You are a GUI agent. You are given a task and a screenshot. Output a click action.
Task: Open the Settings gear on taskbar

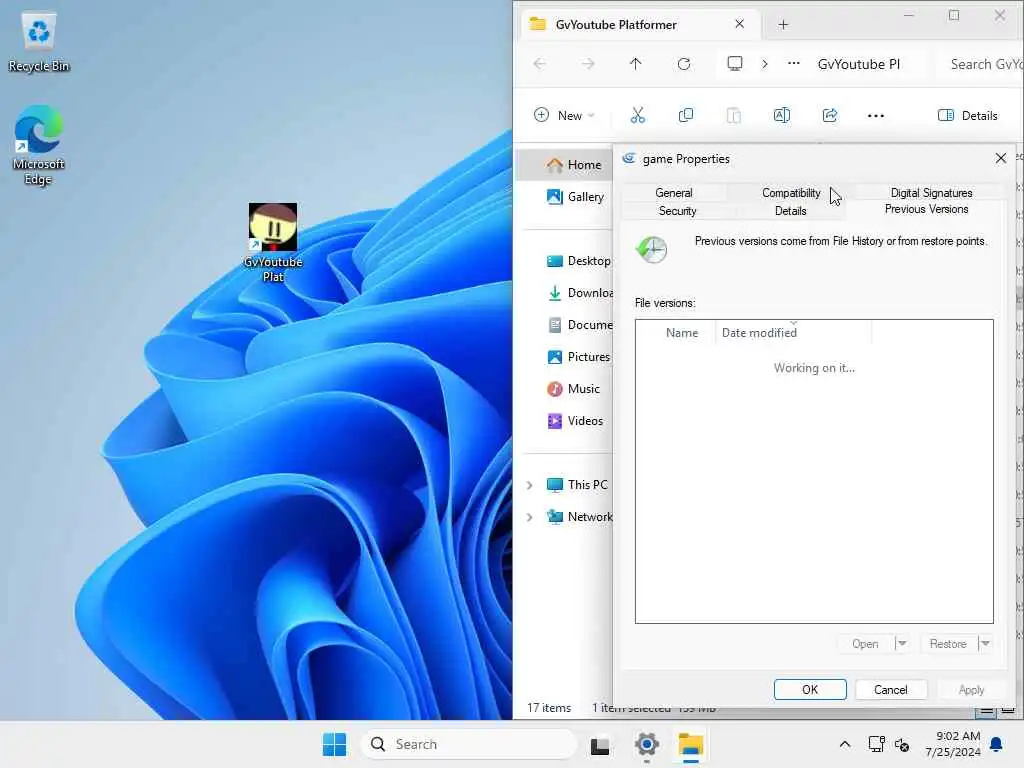pyautogui.click(x=647, y=744)
